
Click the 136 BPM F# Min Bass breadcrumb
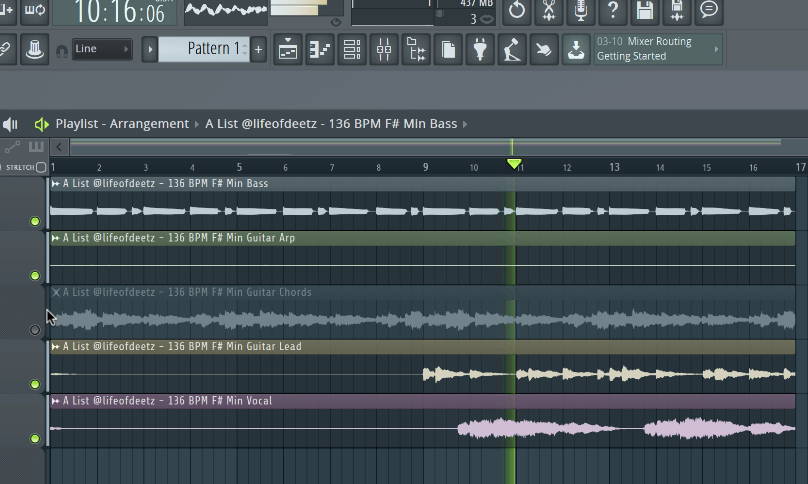331,124
